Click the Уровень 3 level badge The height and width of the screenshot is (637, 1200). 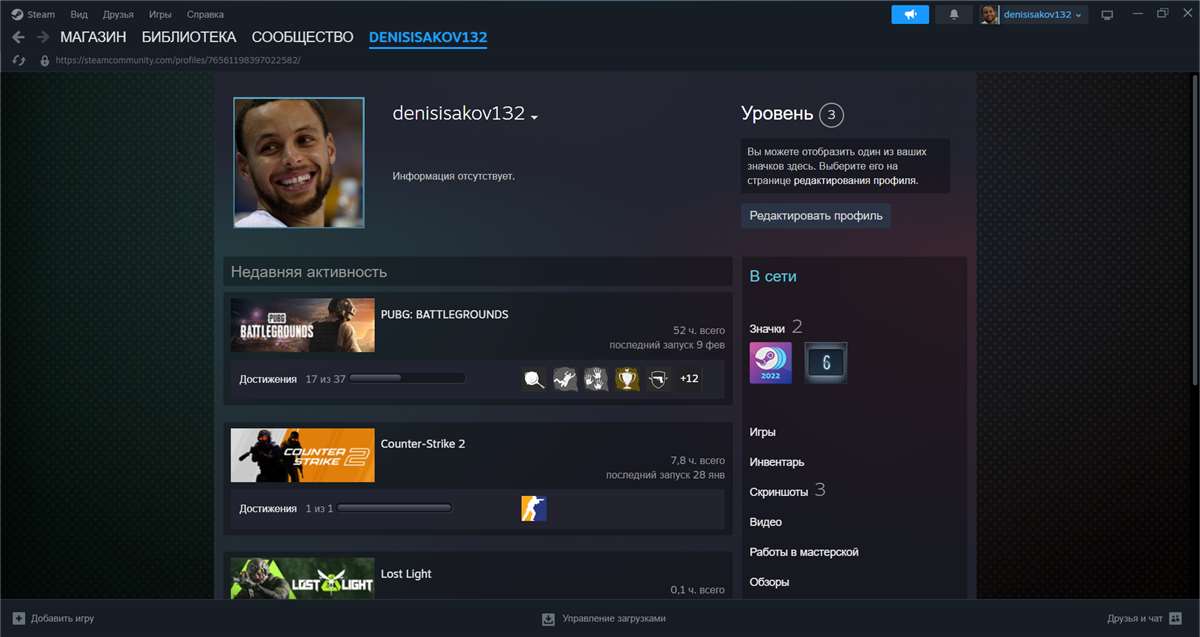pyautogui.click(x=831, y=115)
